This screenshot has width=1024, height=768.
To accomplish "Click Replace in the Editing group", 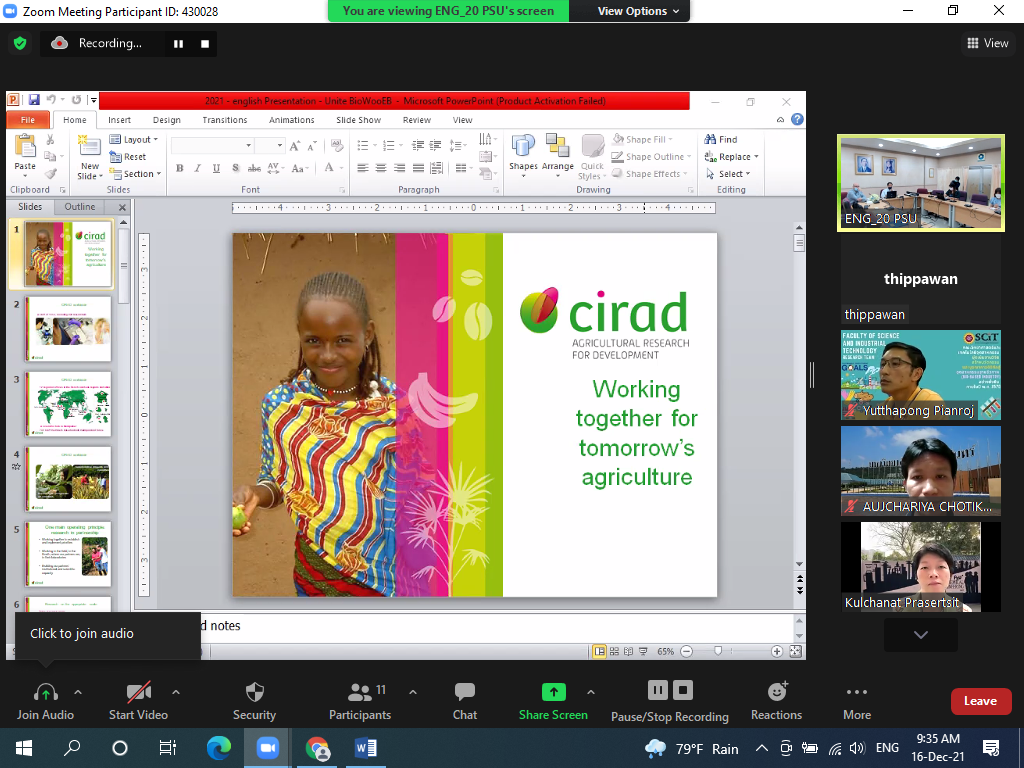I will pyautogui.click(x=731, y=157).
